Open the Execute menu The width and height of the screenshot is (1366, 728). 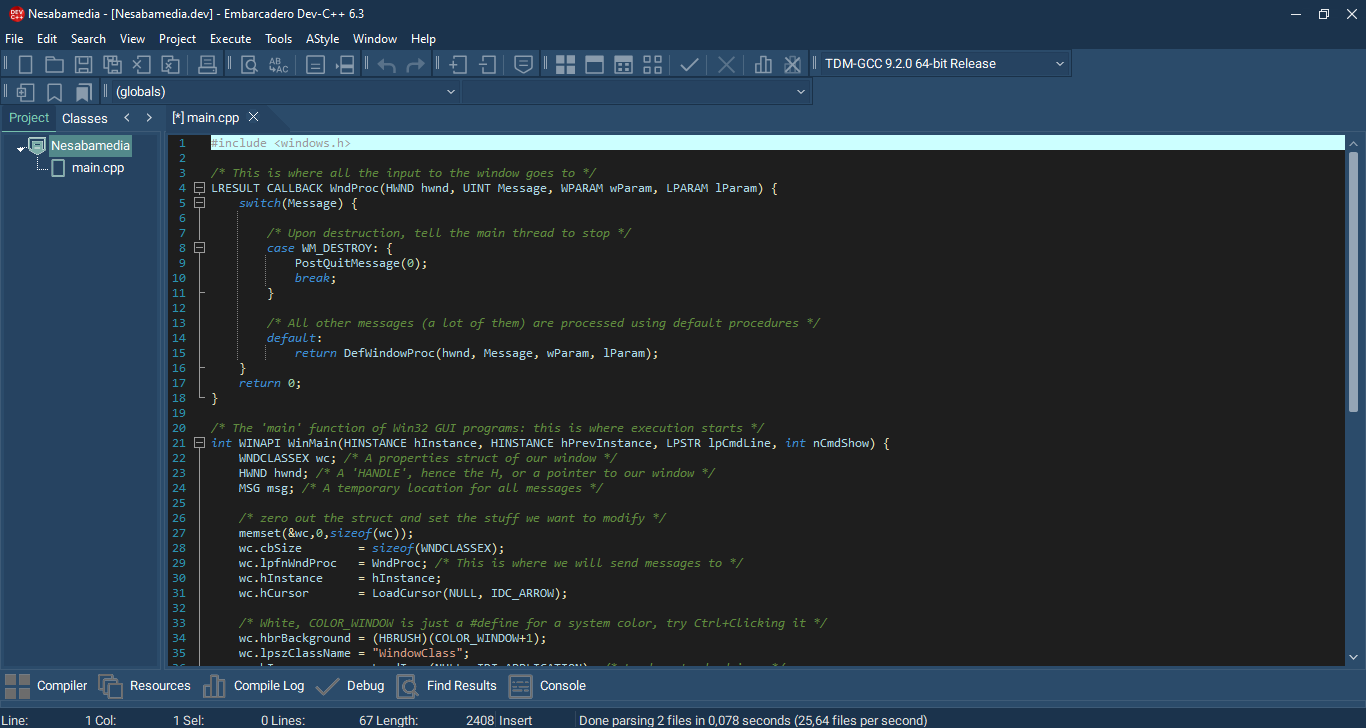click(x=230, y=39)
